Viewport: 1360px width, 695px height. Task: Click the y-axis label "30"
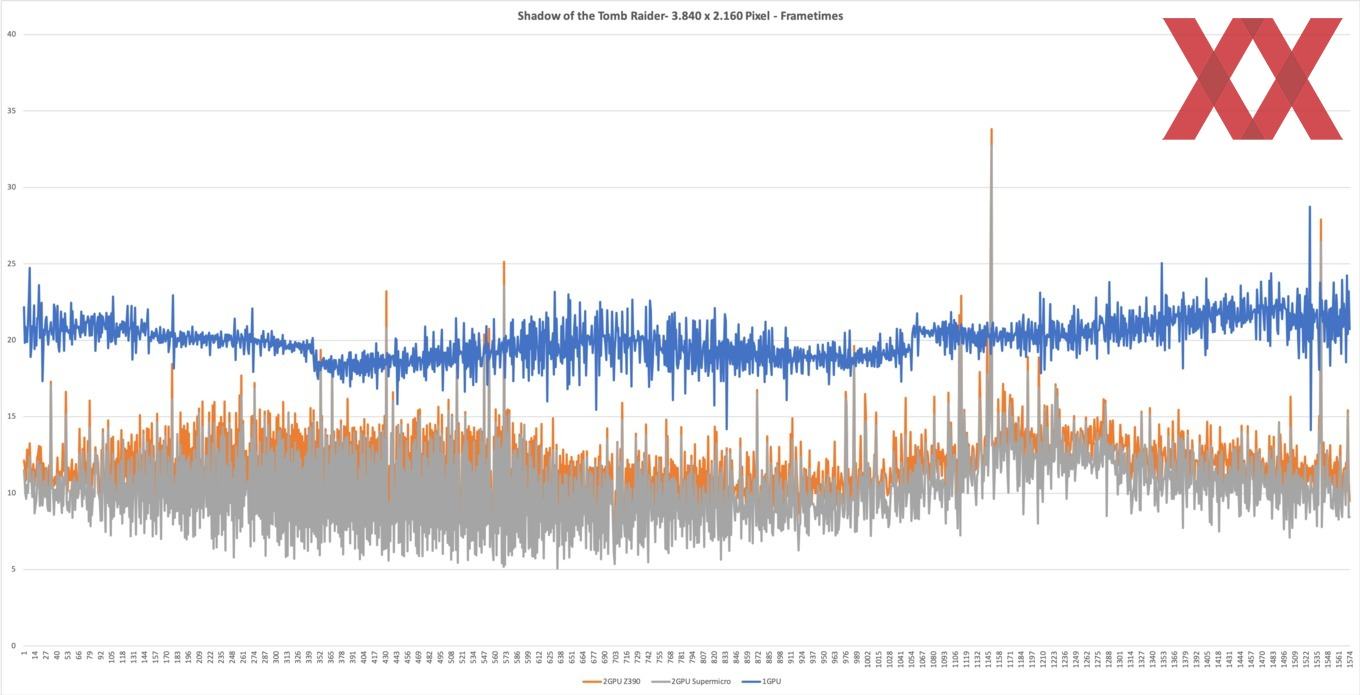click(11, 187)
